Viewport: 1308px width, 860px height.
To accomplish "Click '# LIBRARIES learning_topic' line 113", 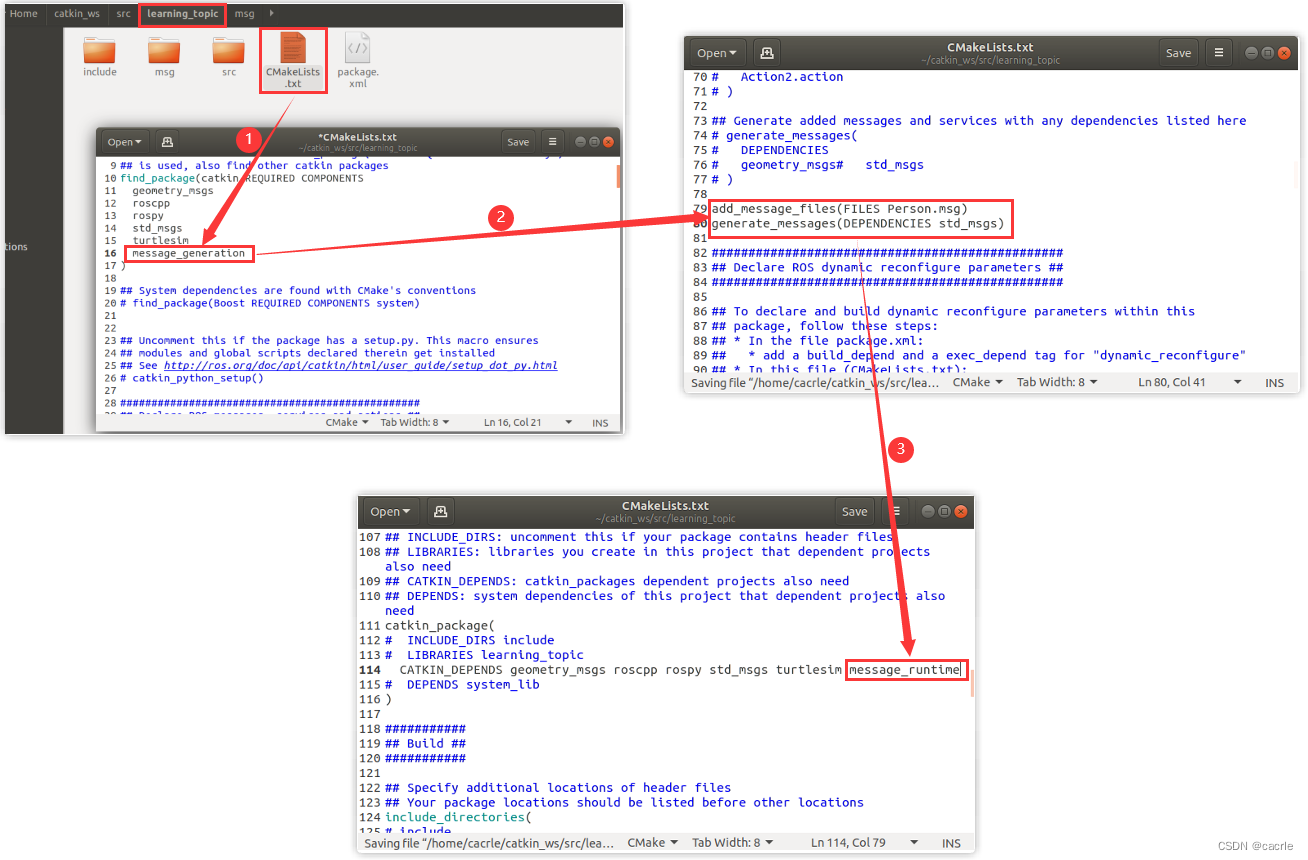I will tap(484, 655).
